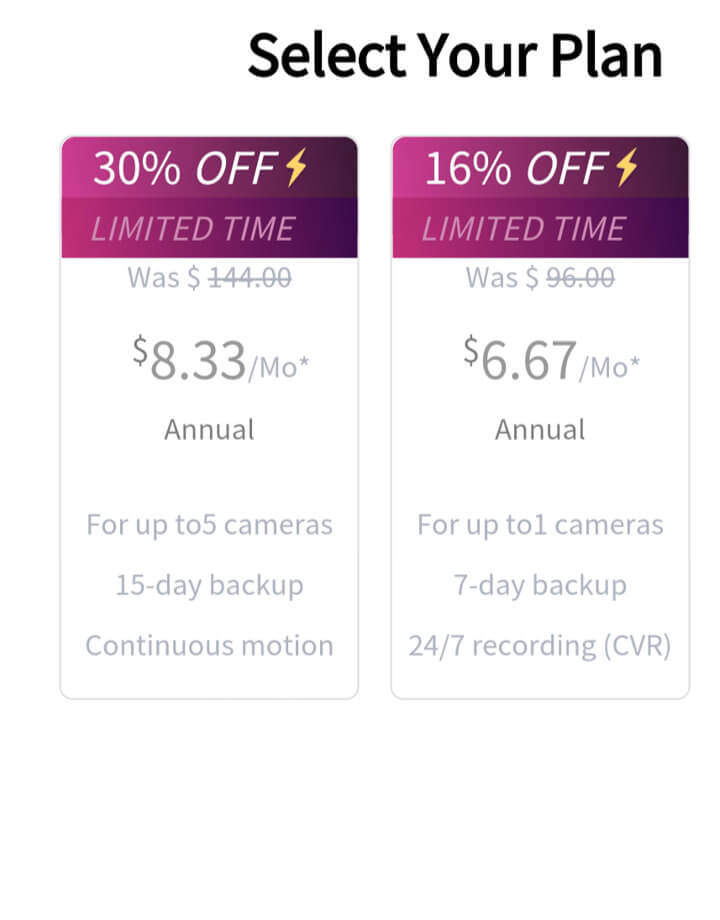720x920 pixels.
Task: Click the Select Your Plan heading
Action: click(455, 55)
